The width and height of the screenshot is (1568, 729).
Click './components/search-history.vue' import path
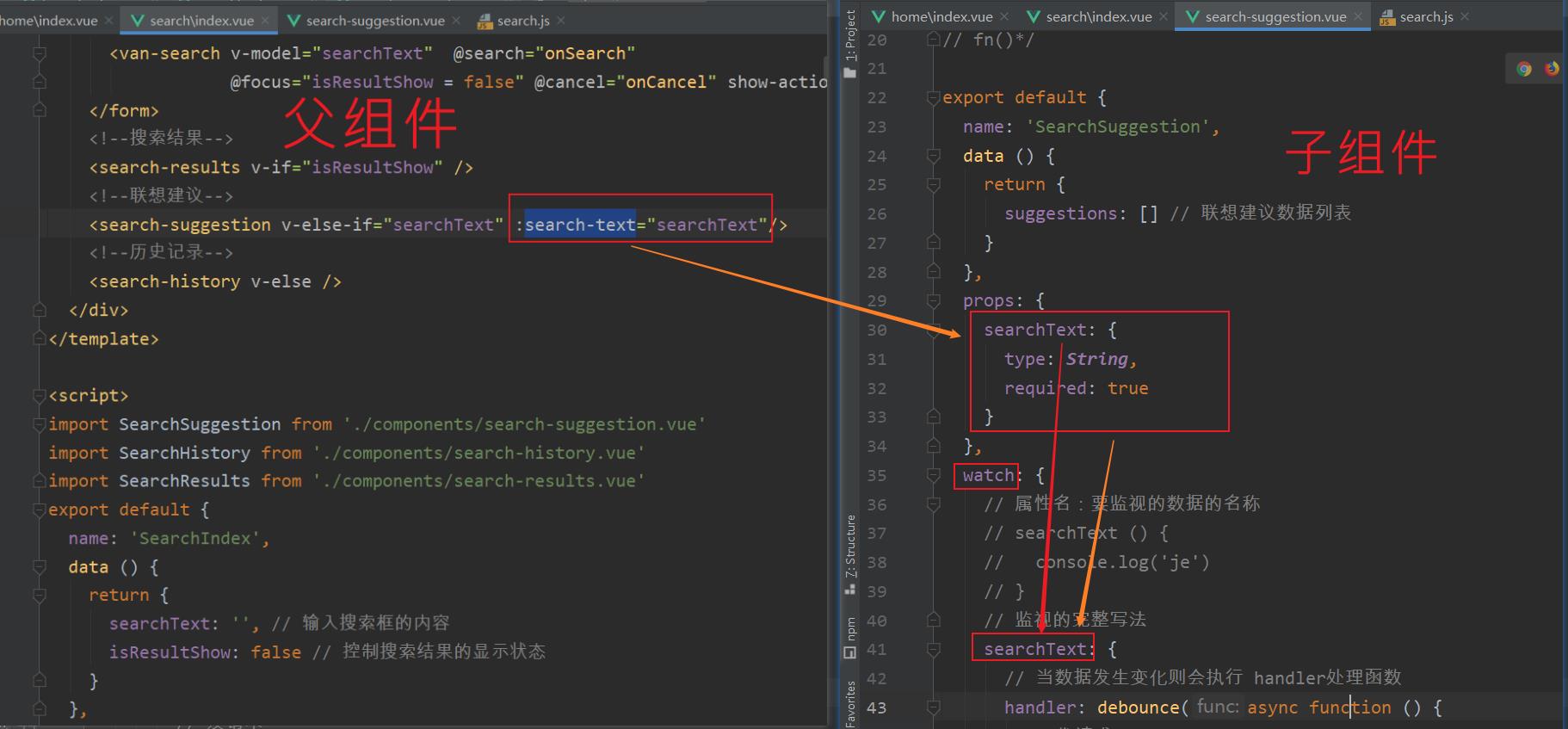pos(478,453)
